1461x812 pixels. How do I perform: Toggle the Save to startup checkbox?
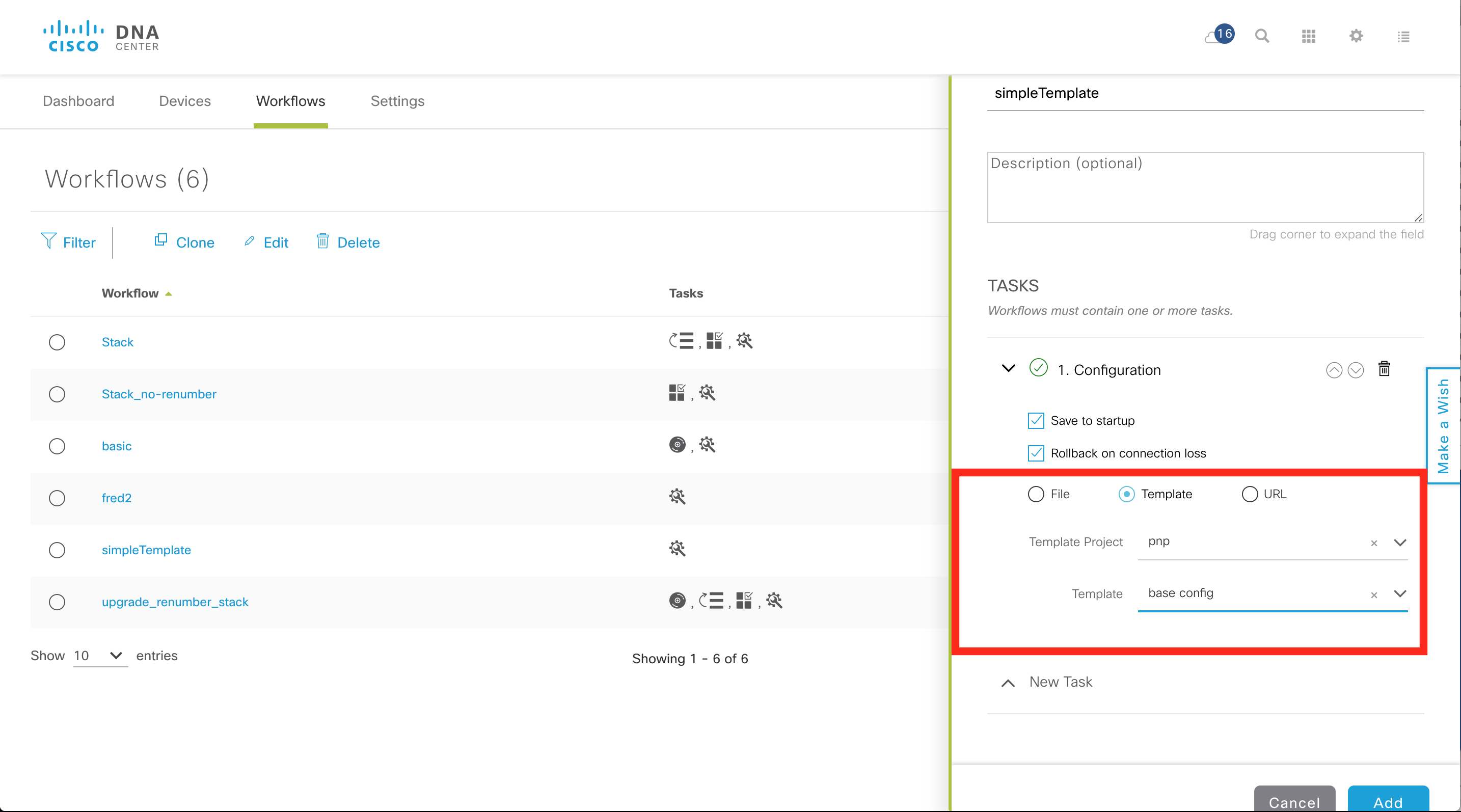point(1036,421)
